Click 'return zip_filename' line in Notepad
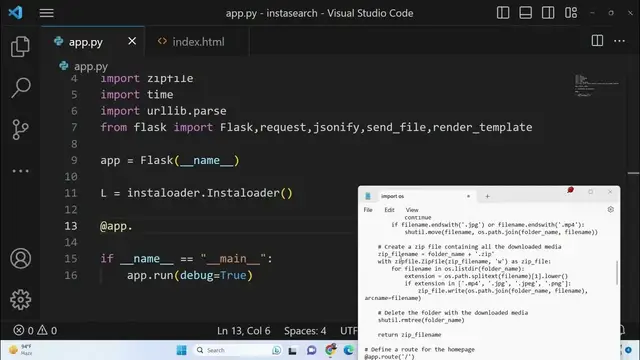The height and width of the screenshot is (360, 640). 409,335
